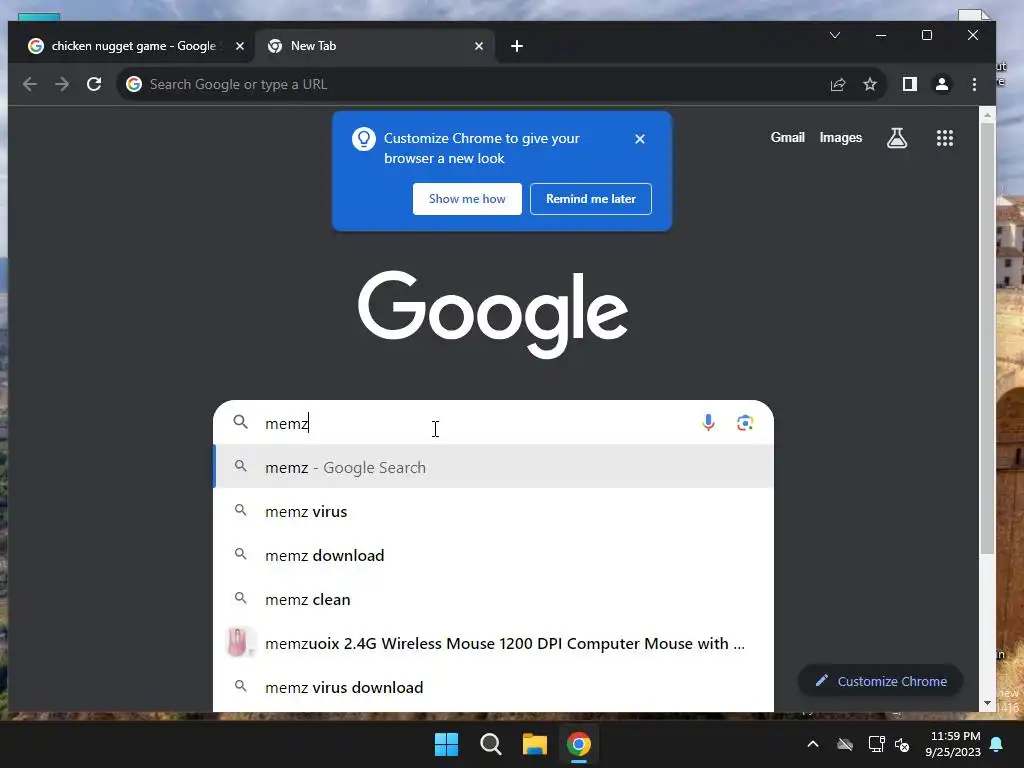Click the scrollbar down arrow
The height and width of the screenshot is (768, 1024).
pos(987,703)
